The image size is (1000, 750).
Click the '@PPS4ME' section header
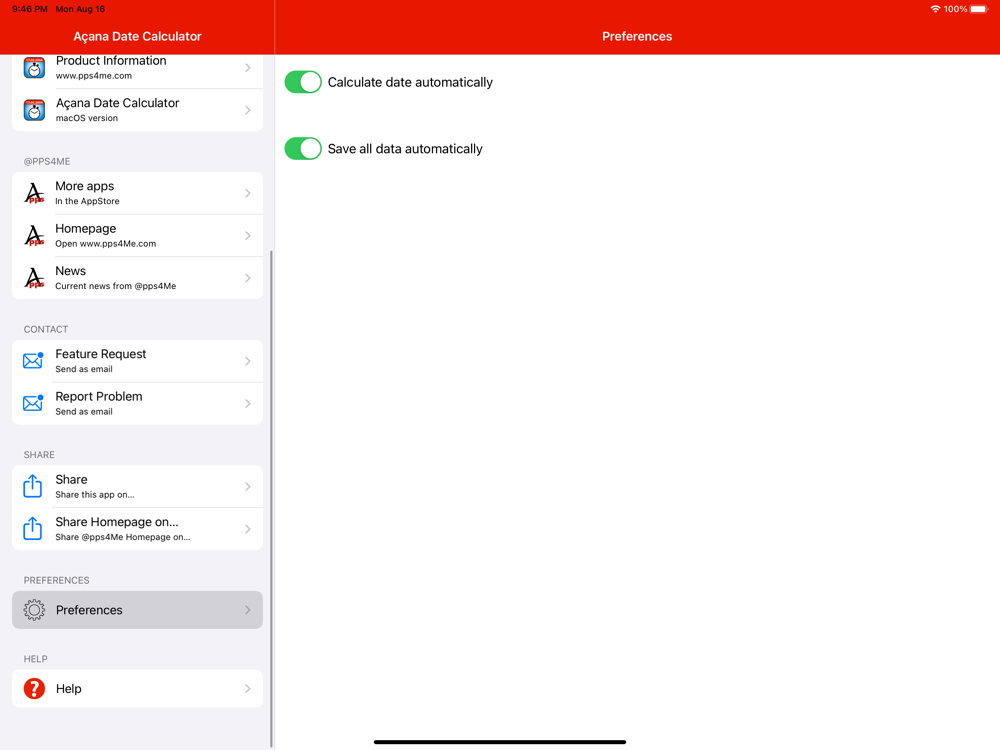tap(47, 161)
